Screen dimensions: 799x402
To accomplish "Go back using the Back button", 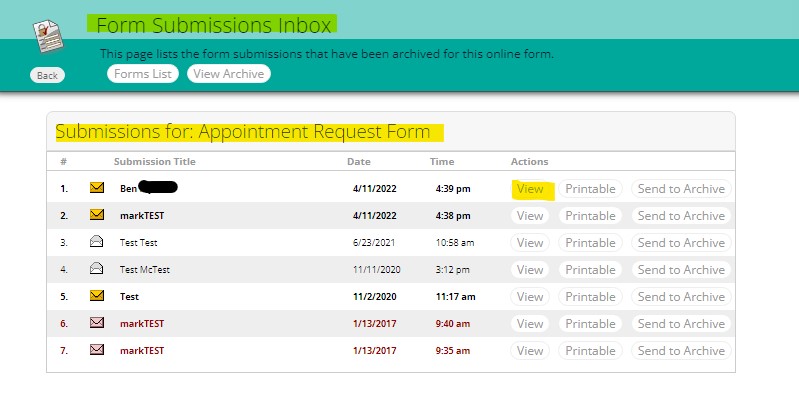I will click(47, 75).
